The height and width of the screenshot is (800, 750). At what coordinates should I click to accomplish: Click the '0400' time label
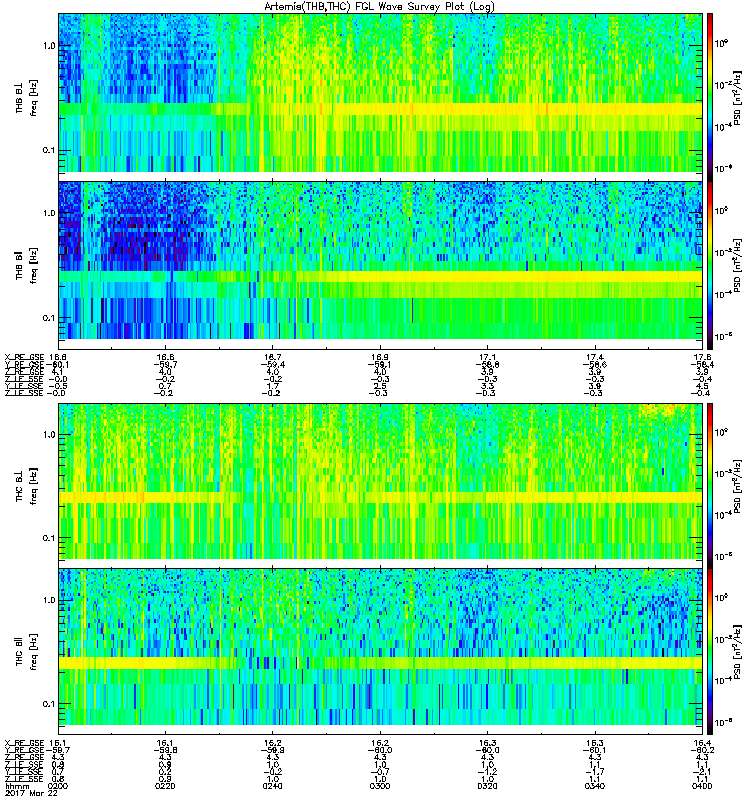click(x=703, y=786)
